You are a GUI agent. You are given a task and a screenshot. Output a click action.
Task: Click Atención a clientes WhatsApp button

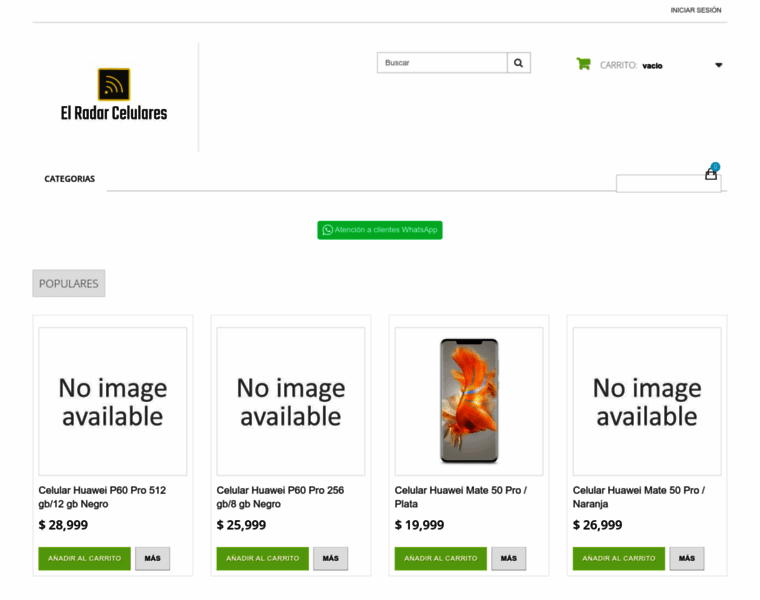pos(380,230)
